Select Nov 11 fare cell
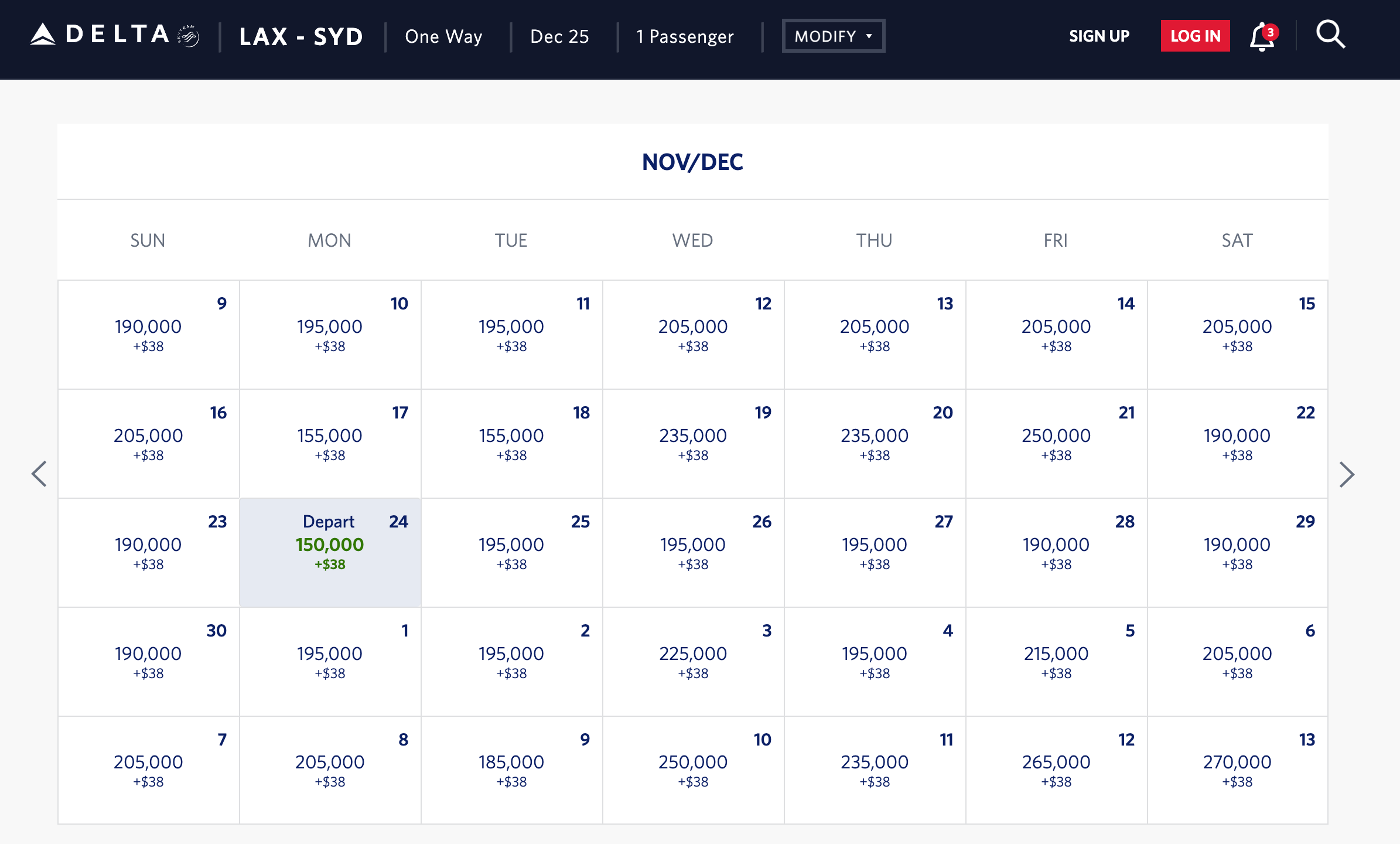Image resolution: width=1400 pixels, height=844 pixels. 512,335
